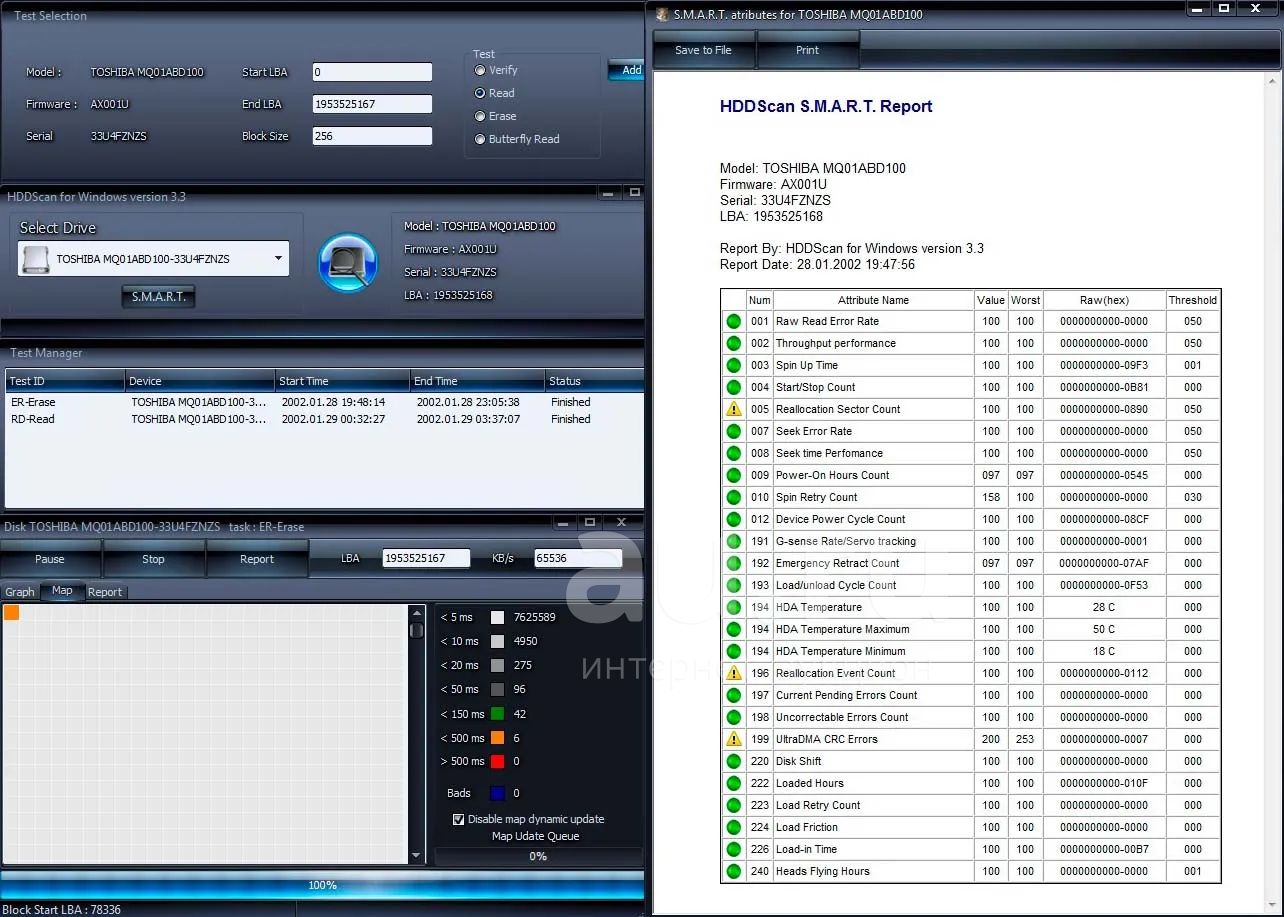The width and height of the screenshot is (1284, 917).
Task: Click the 100% erase progress bar
Action: [322, 885]
